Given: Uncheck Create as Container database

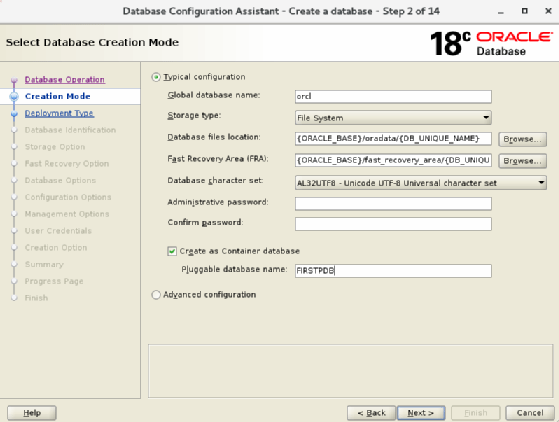Looking at the screenshot, I should pyautogui.click(x=172, y=251).
